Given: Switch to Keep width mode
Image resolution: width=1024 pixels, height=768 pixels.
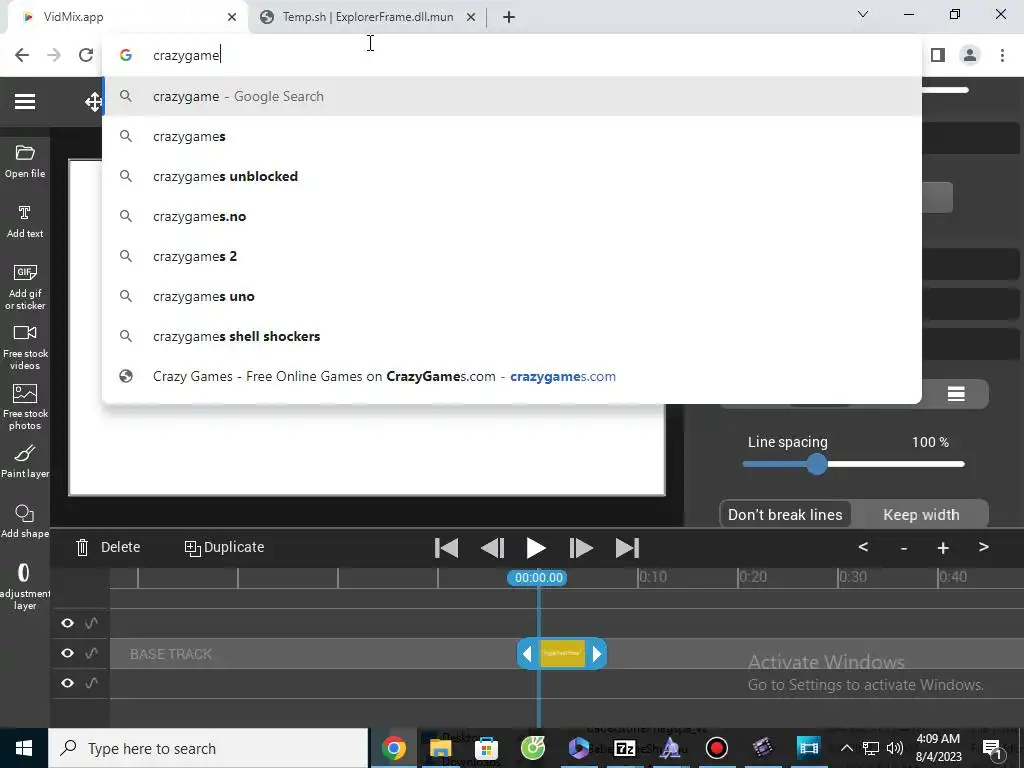Looking at the screenshot, I should [921, 515].
